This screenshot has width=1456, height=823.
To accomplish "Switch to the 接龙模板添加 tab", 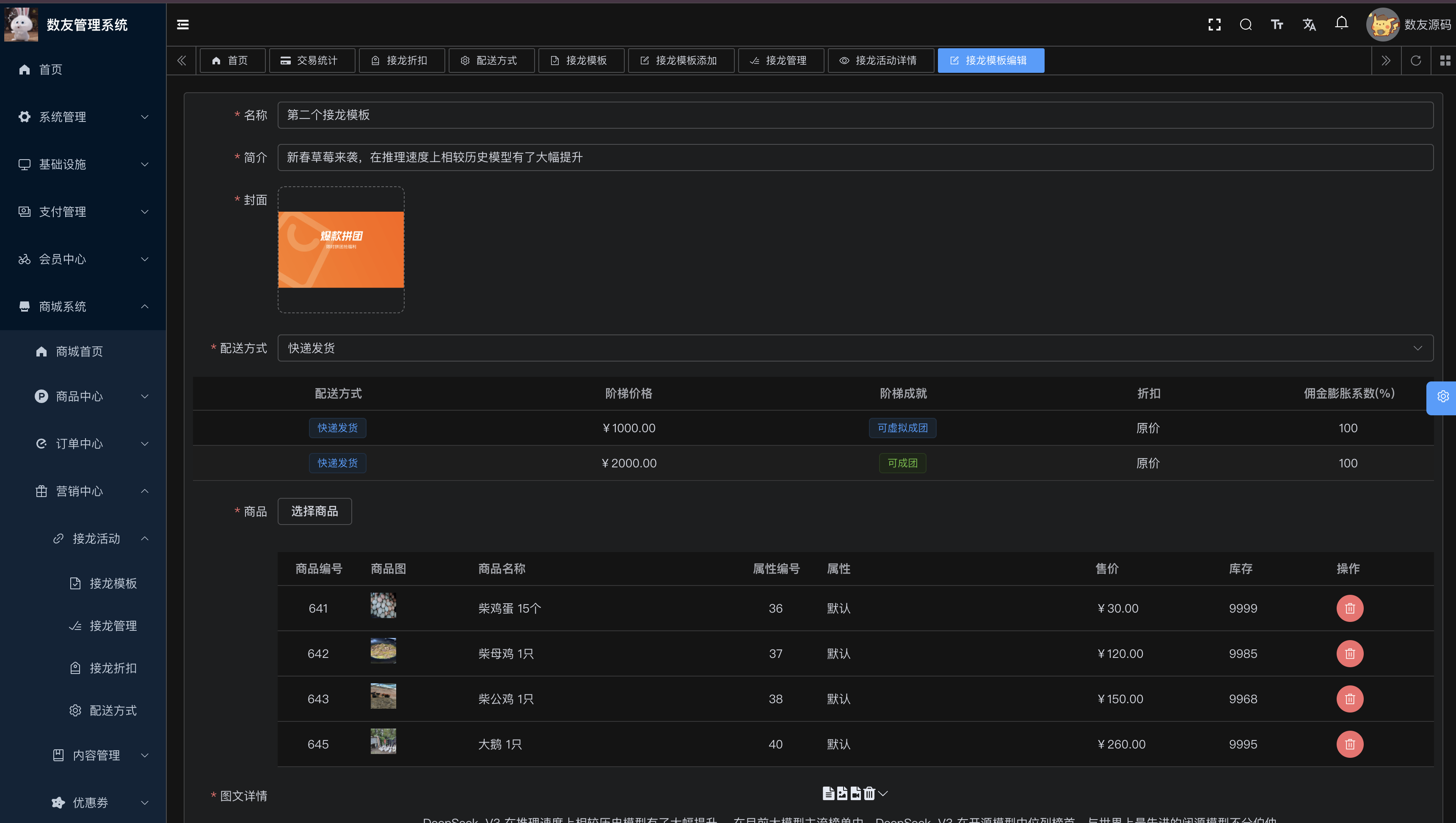I will (x=681, y=61).
